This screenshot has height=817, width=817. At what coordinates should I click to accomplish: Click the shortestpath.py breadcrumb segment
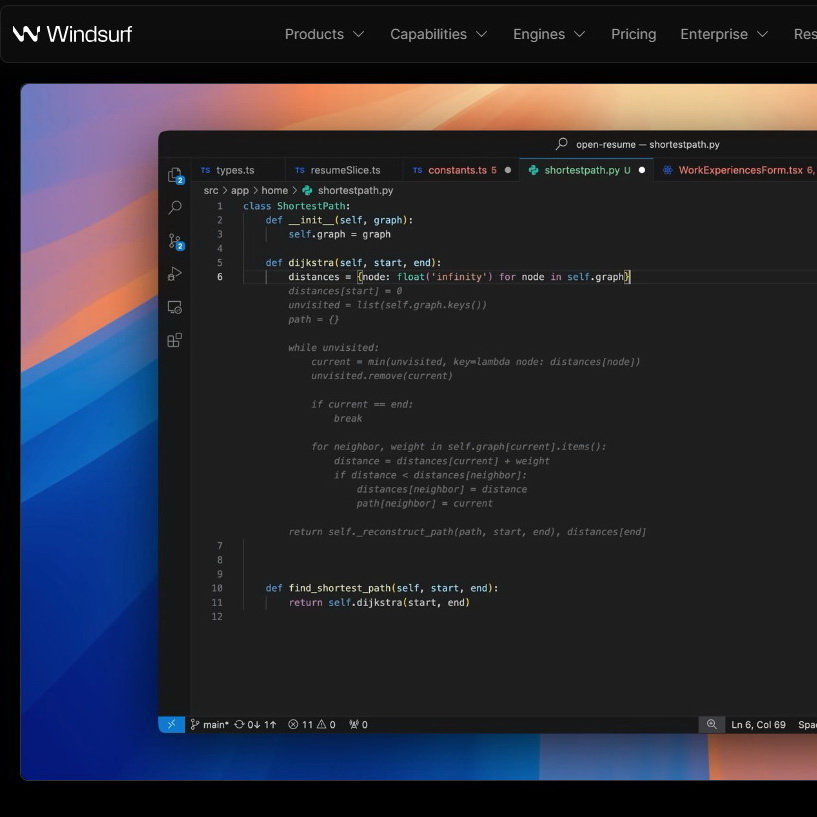click(x=348, y=191)
